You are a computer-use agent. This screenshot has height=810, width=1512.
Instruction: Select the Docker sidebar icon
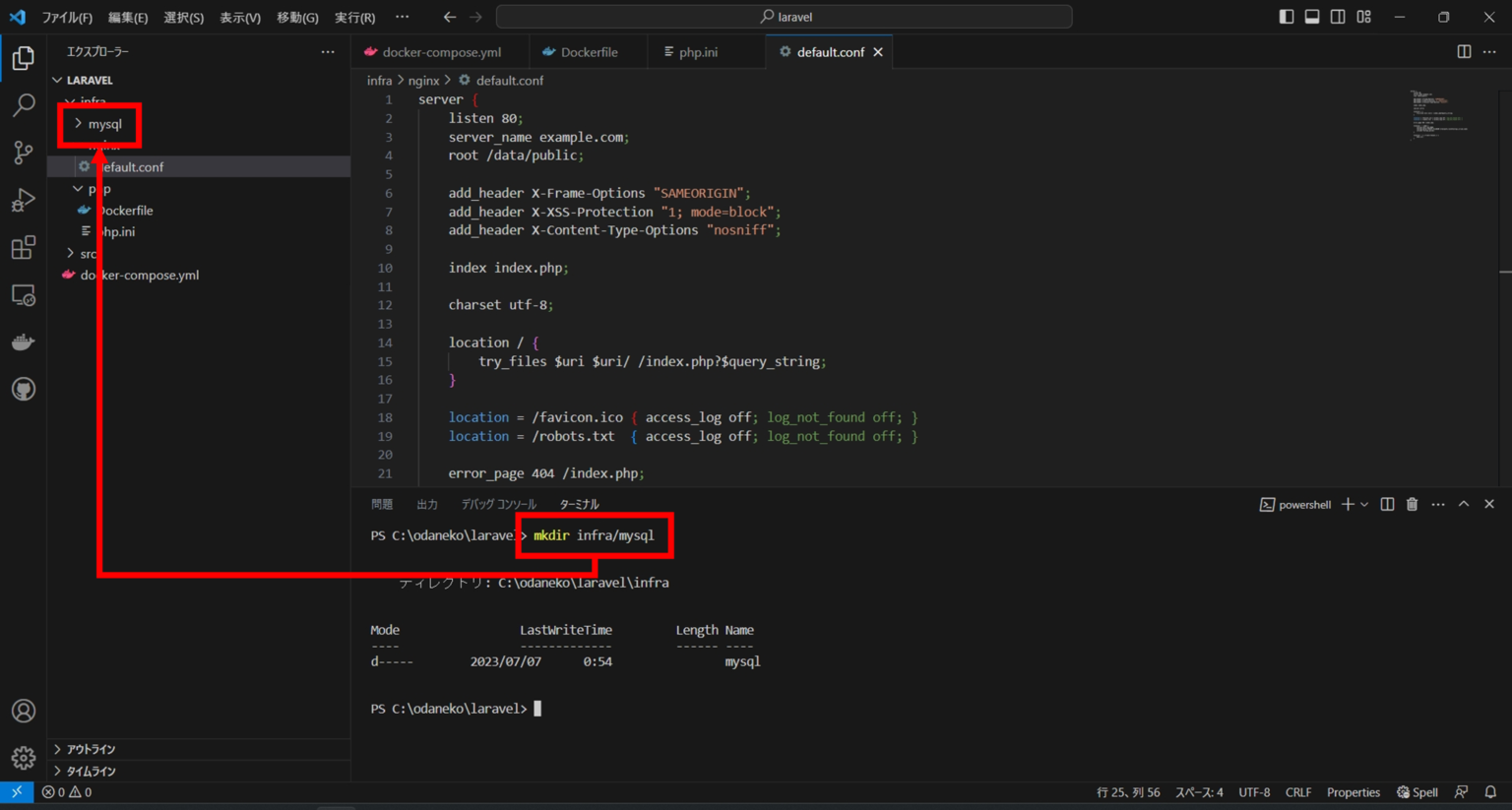pos(24,342)
